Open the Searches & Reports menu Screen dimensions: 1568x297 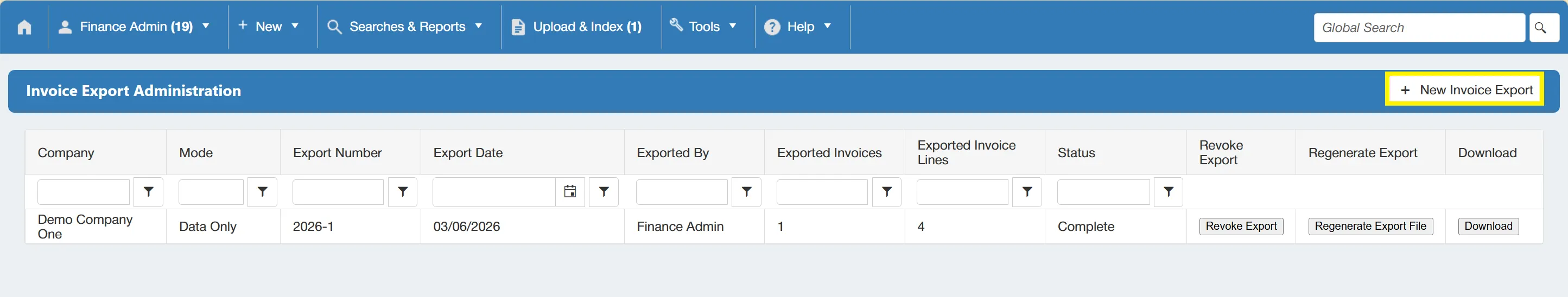coord(405,27)
